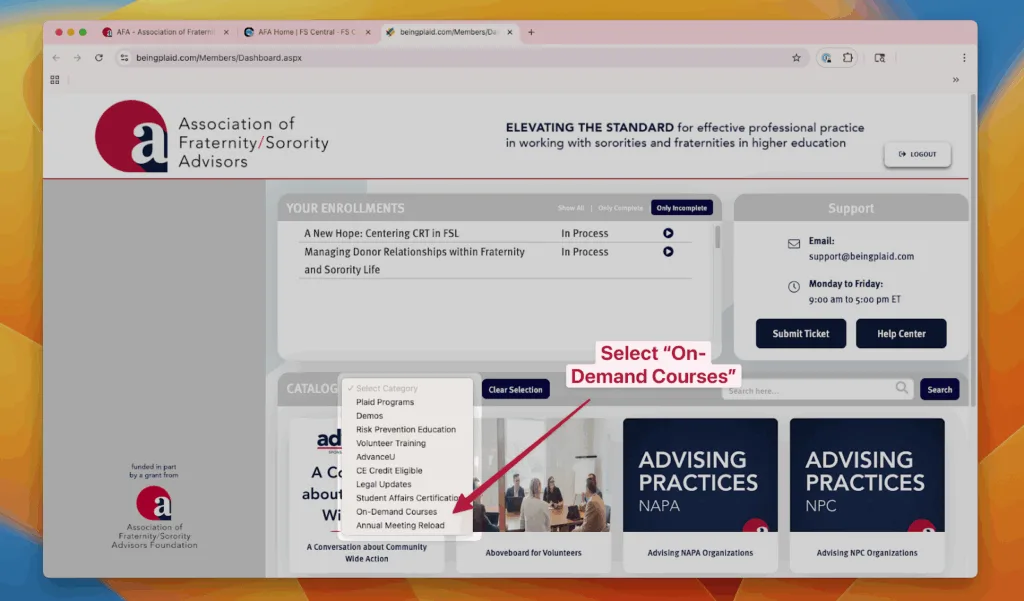
Task: Click the catalog Search button
Action: tap(940, 389)
